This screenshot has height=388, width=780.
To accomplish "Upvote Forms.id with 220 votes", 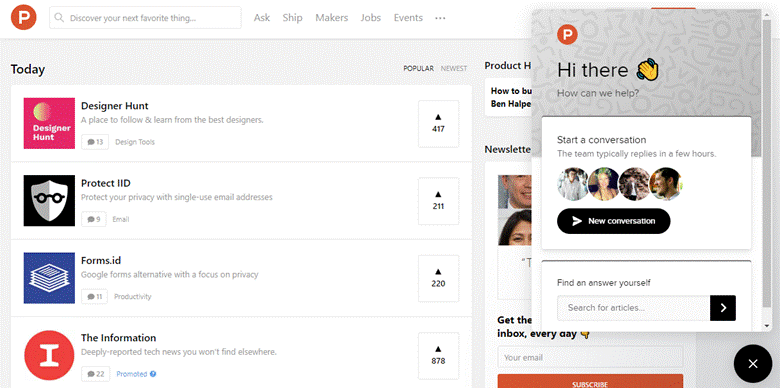I will point(438,278).
